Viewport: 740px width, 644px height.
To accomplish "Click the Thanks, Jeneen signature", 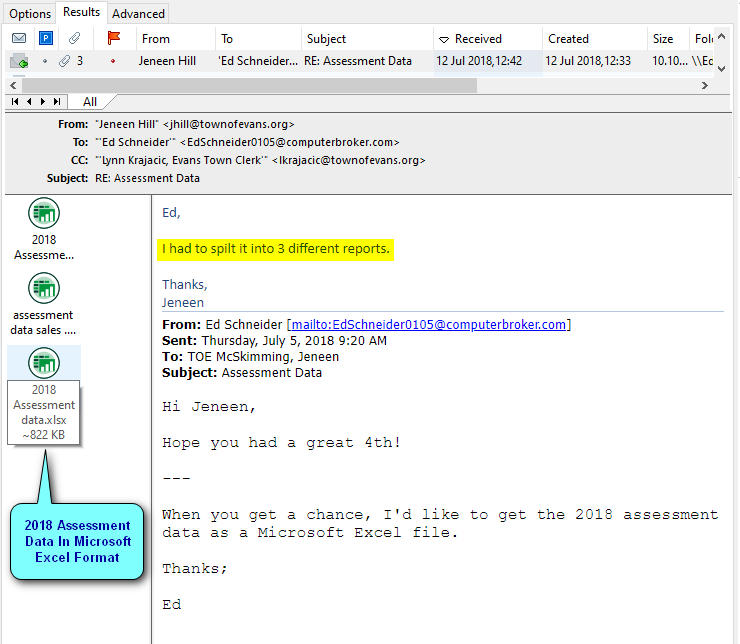I will (x=185, y=293).
